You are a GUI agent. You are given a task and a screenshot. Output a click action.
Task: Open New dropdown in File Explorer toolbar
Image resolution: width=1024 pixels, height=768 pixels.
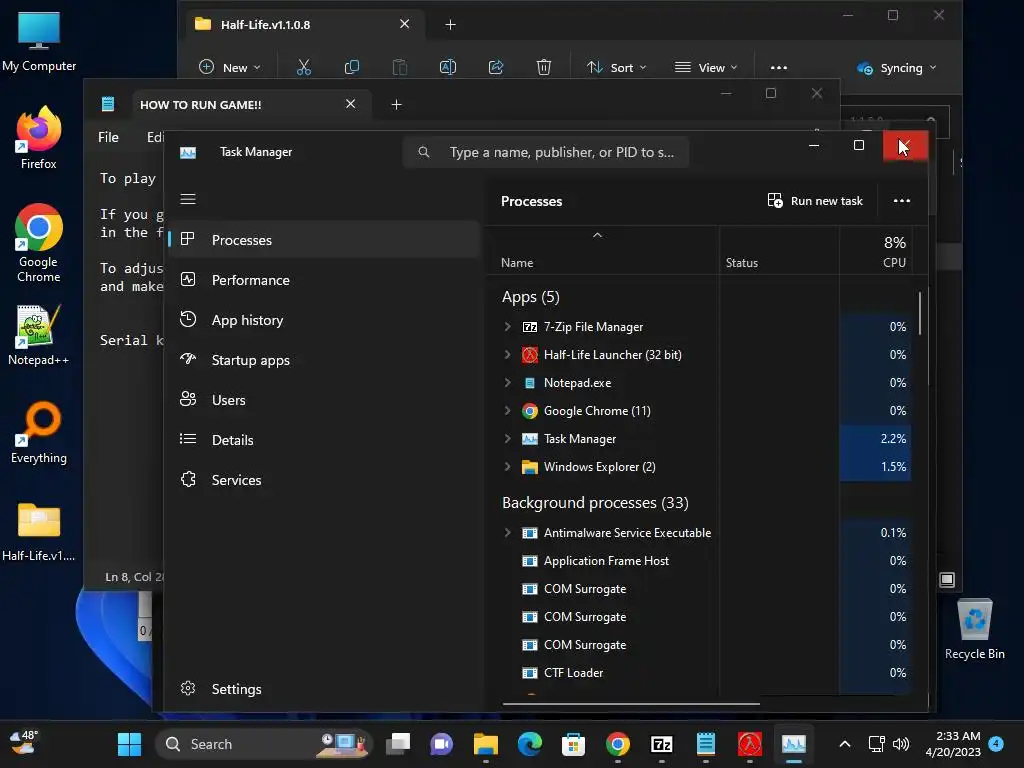(x=230, y=67)
